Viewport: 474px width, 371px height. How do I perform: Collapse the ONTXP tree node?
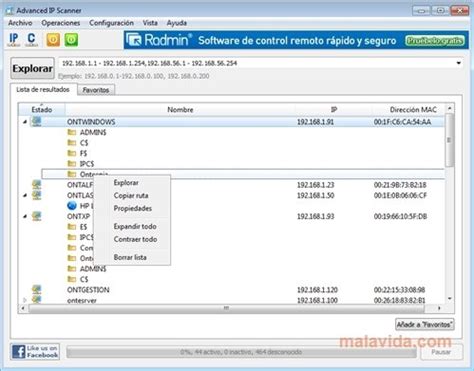[x=25, y=216]
